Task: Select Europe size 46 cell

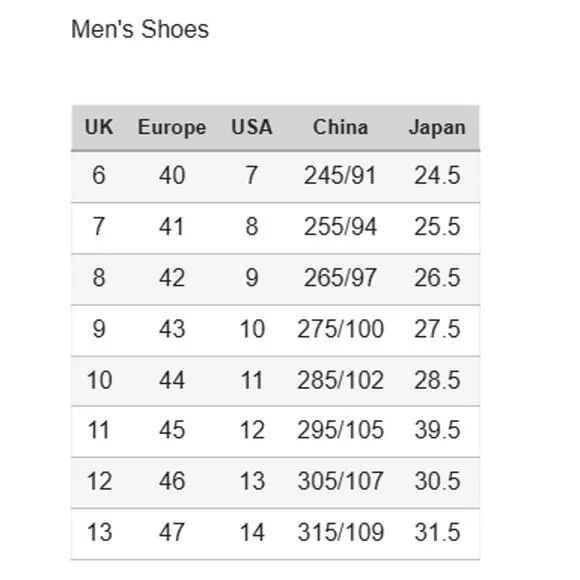Action: click(172, 481)
